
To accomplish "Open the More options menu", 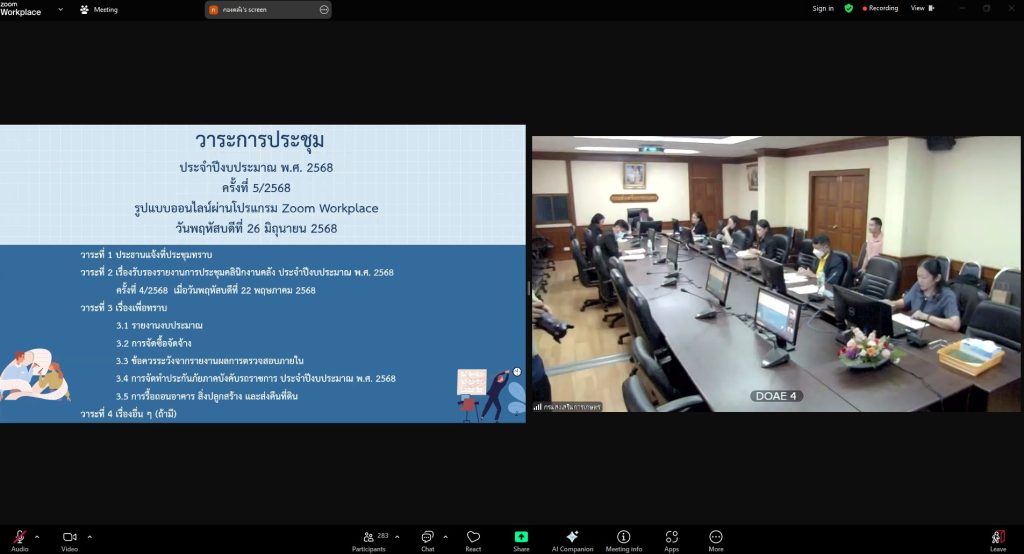I will 716,538.
